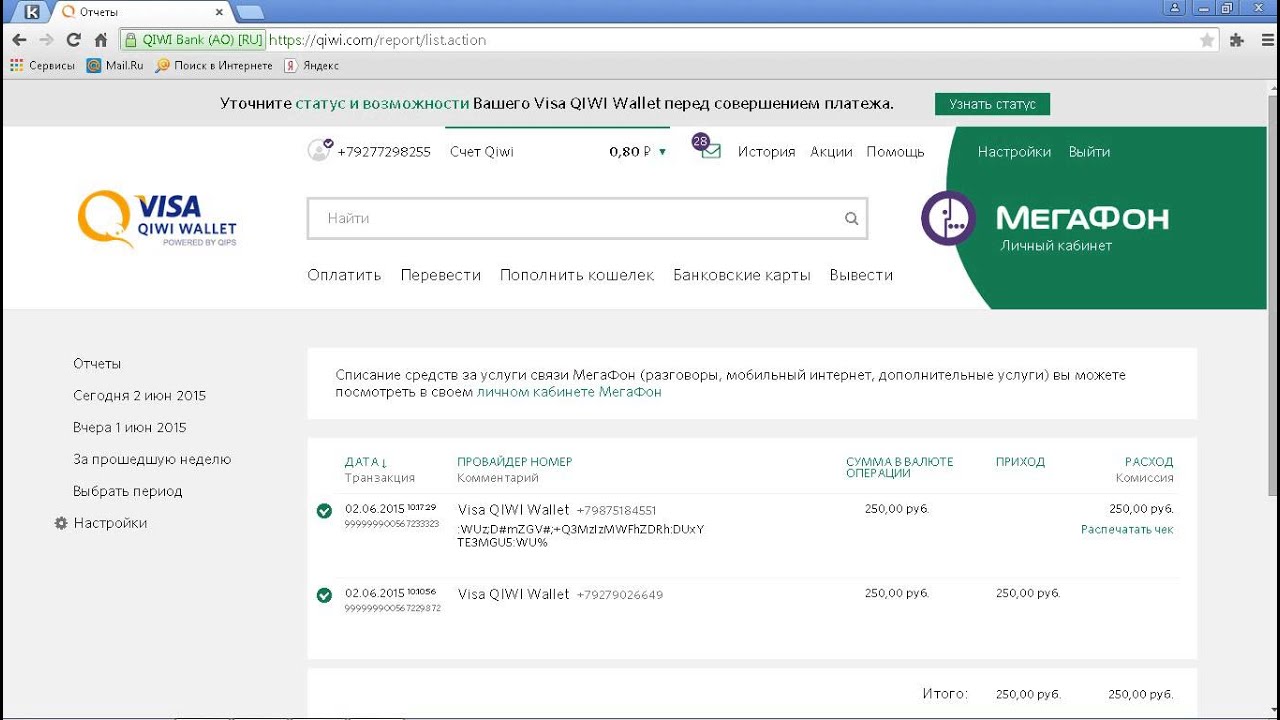Viewport: 1280px width, 720px height.
Task: Click the Итого: total label
Action: (944, 694)
